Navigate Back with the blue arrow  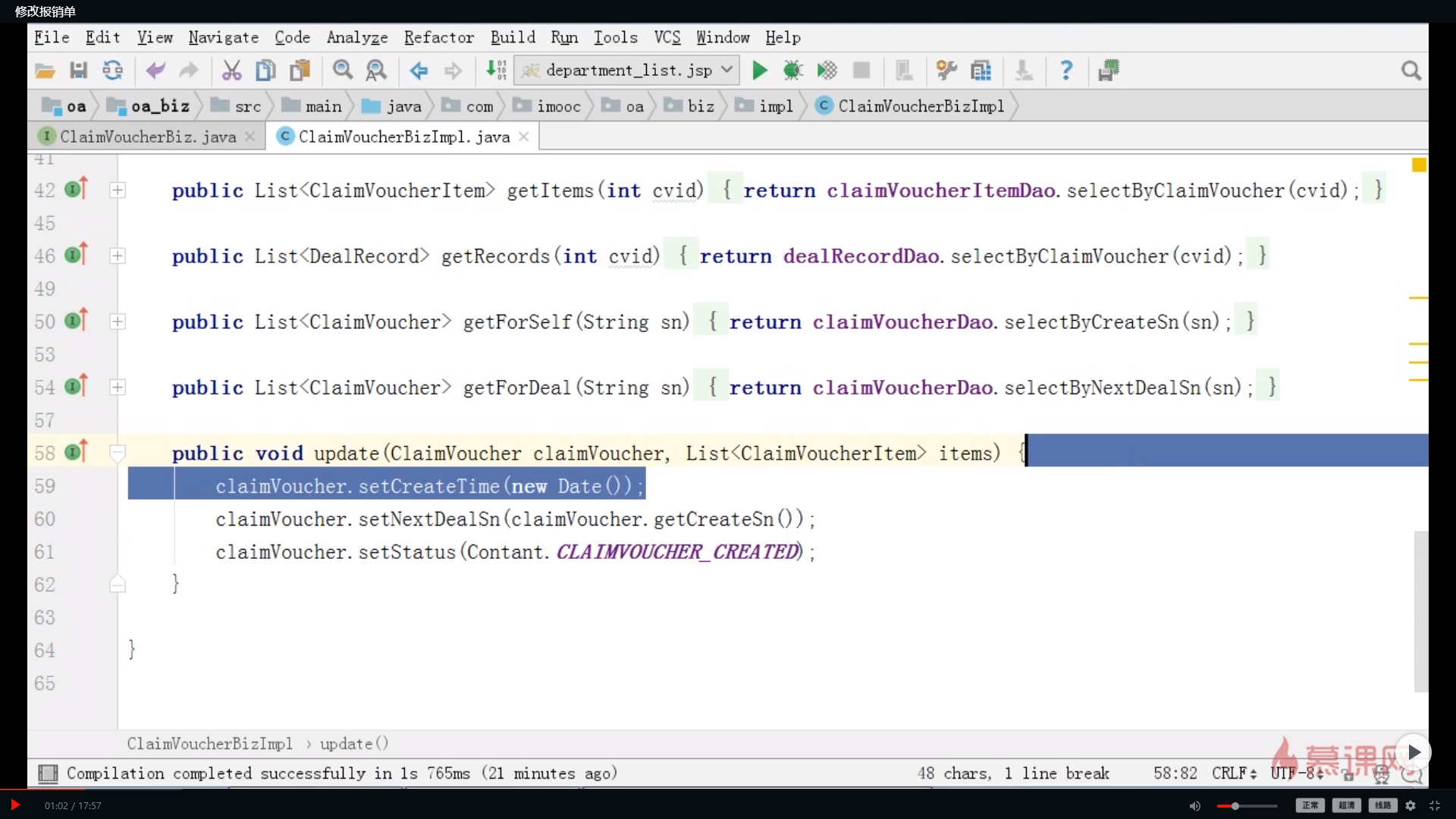419,71
